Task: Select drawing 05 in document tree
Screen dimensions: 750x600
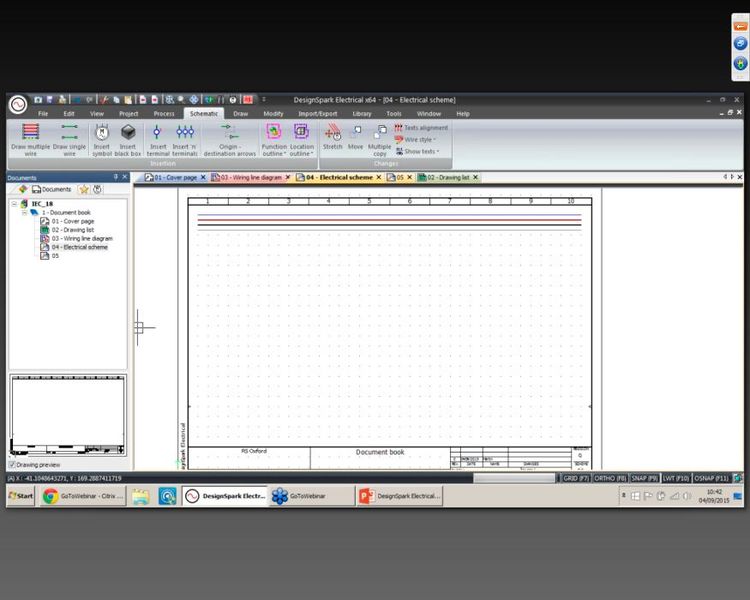Action: (x=50, y=256)
